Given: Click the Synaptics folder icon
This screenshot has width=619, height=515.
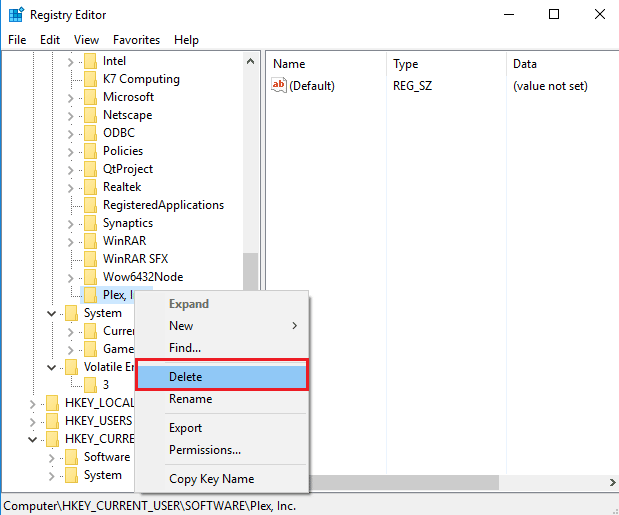Looking at the screenshot, I should point(90,223).
